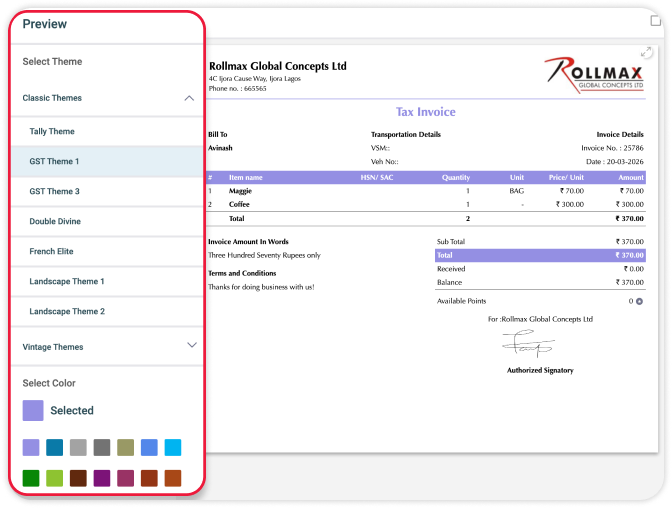Viewport: 672px width, 508px height.
Task: Click the currently selected lavender color box
Action: pos(33,410)
